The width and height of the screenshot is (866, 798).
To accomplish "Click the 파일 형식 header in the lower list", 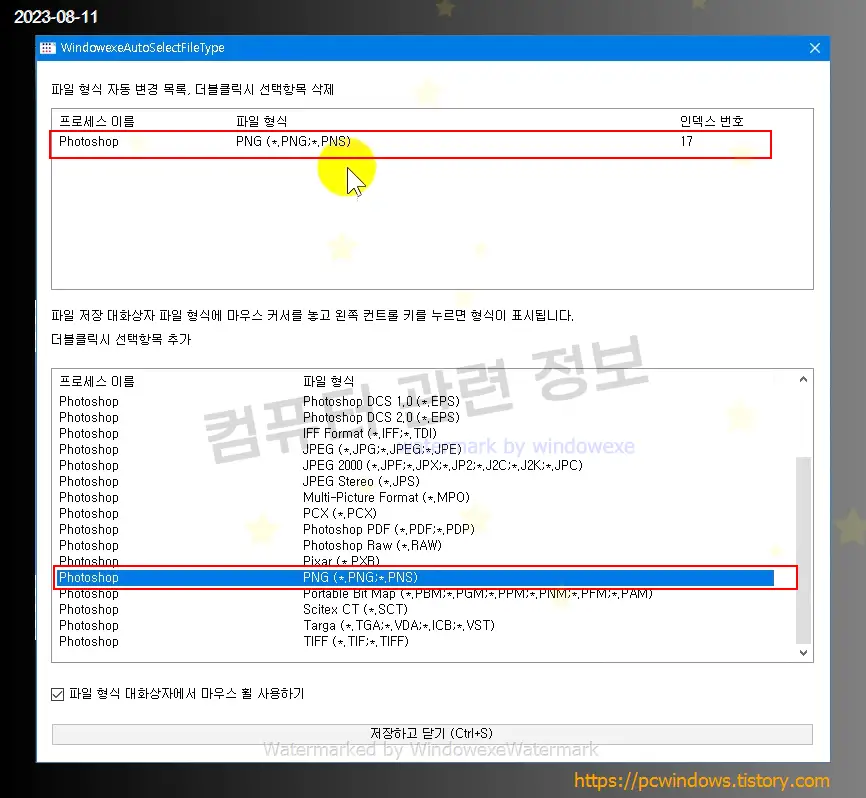I will [x=329, y=382].
